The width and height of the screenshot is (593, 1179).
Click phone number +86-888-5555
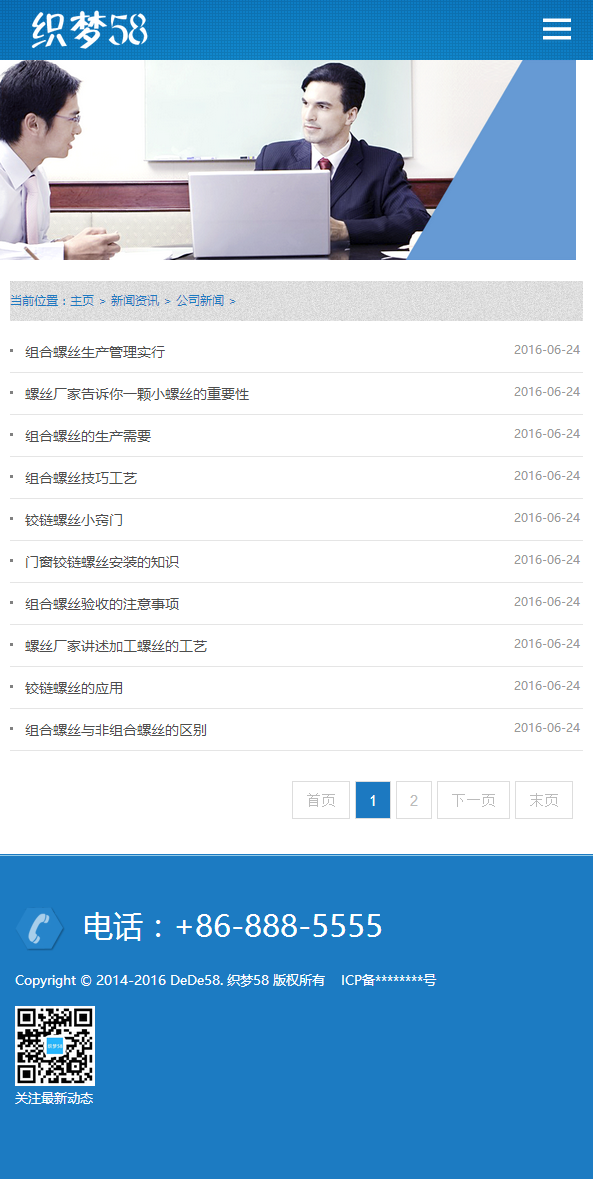(x=279, y=926)
